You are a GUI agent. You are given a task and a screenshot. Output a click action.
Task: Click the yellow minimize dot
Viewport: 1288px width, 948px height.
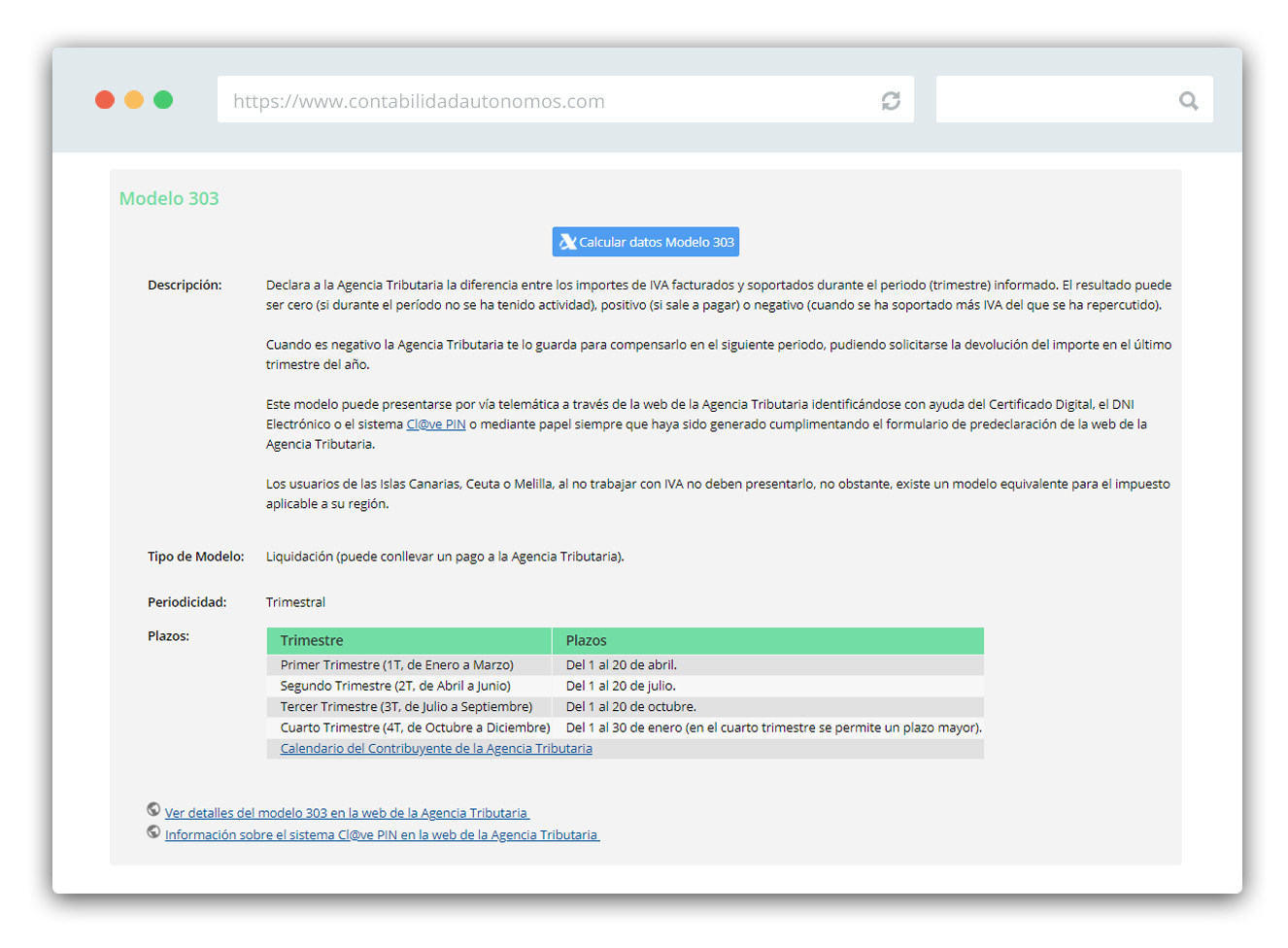tap(134, 100)
